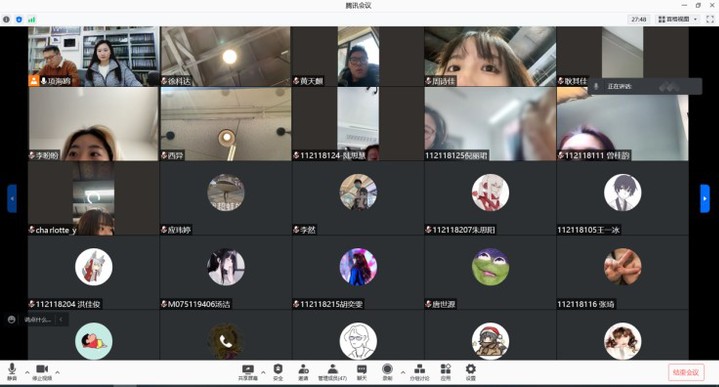The height and width of the screenshot is (387, 719).
Task: Expand audio options arrow beside microphone
Action: tap(27, 372)
